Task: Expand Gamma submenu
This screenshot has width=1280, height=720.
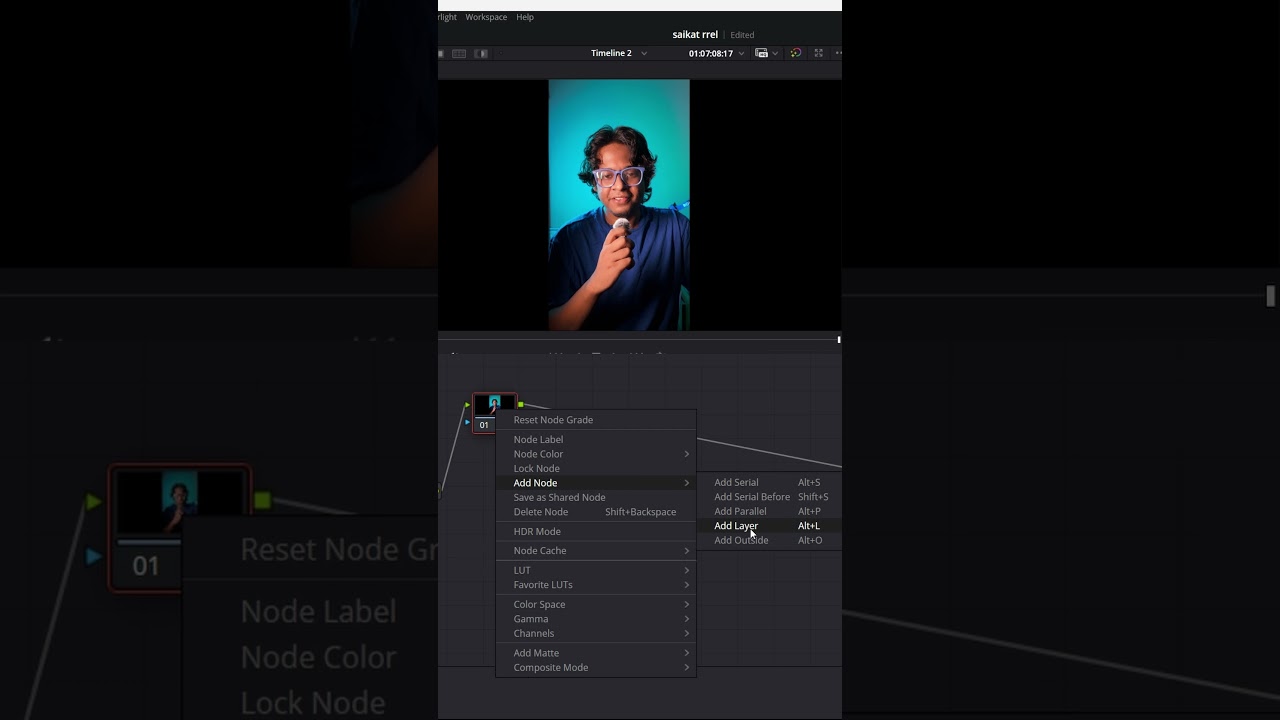Action: (x=596, y=619)
